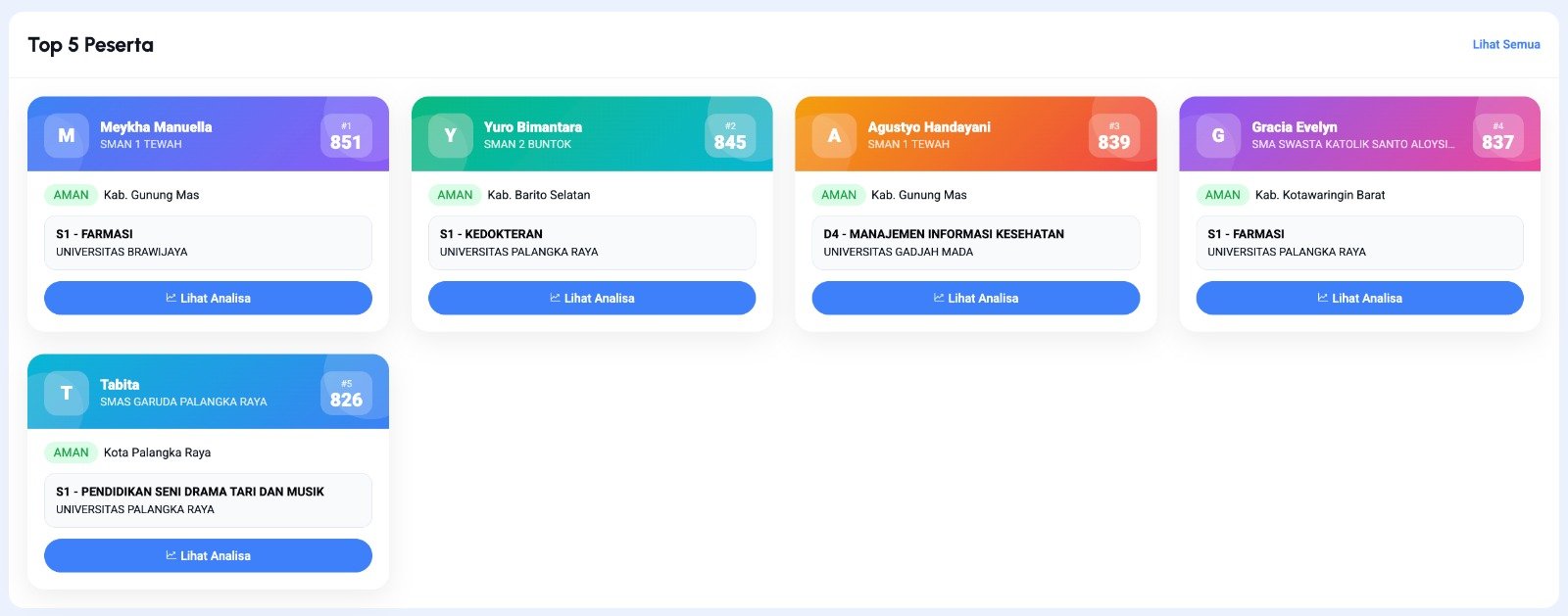The width and height of the screenshot is (1568, 616).
Task: Click the #5 rank badge showing 826
Action: [x=346, y=394]
